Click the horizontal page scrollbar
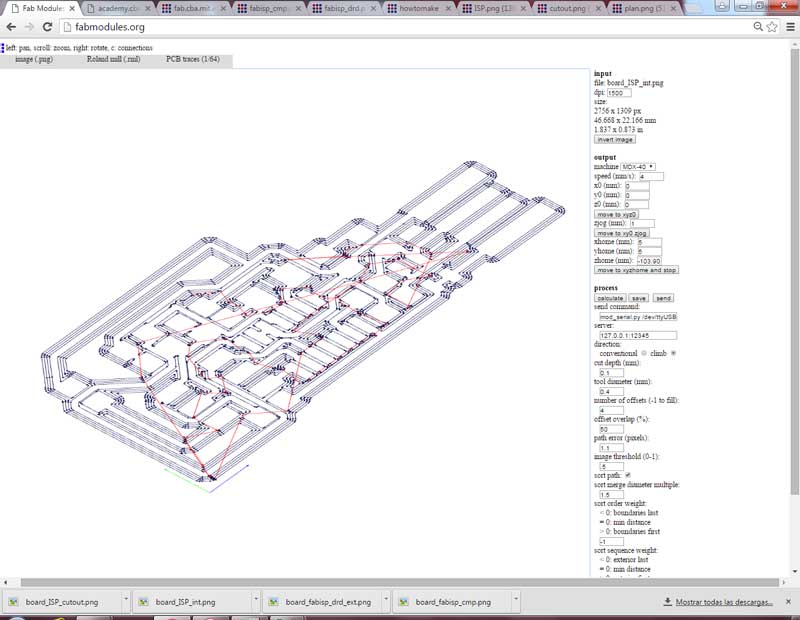 coord(399,582)
